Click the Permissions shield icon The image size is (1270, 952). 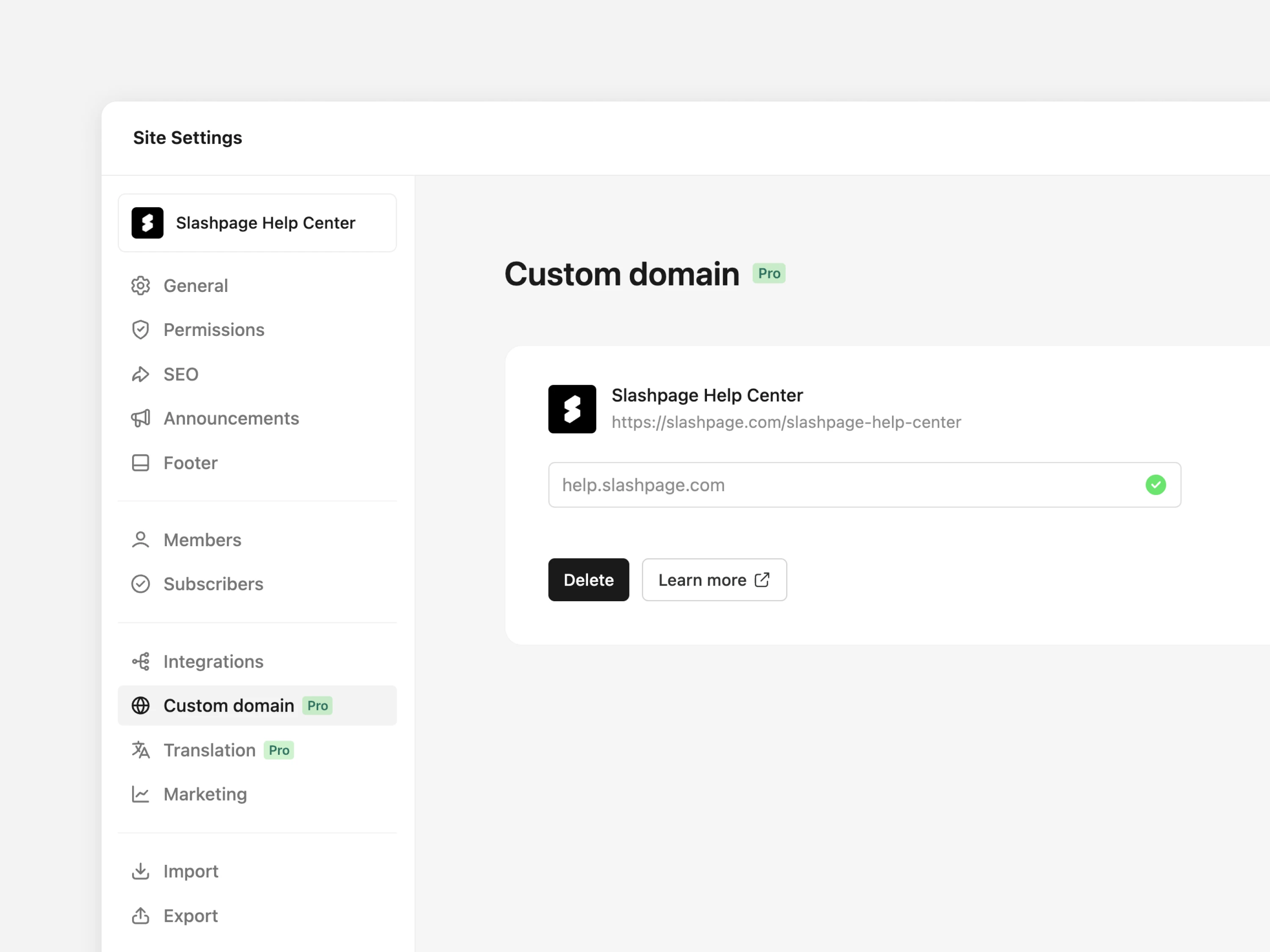pos(141,330)
